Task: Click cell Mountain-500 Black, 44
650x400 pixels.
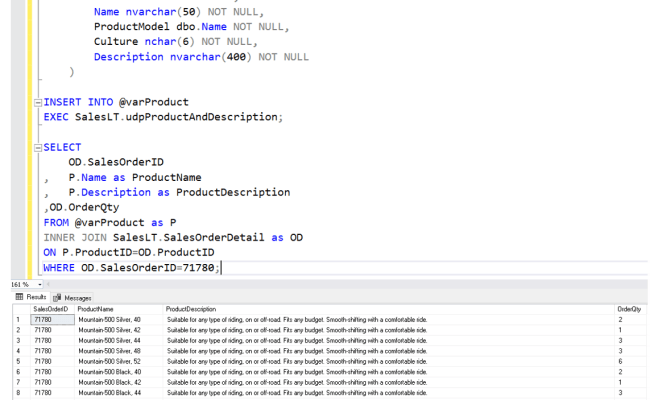Action: coord(119,393)
